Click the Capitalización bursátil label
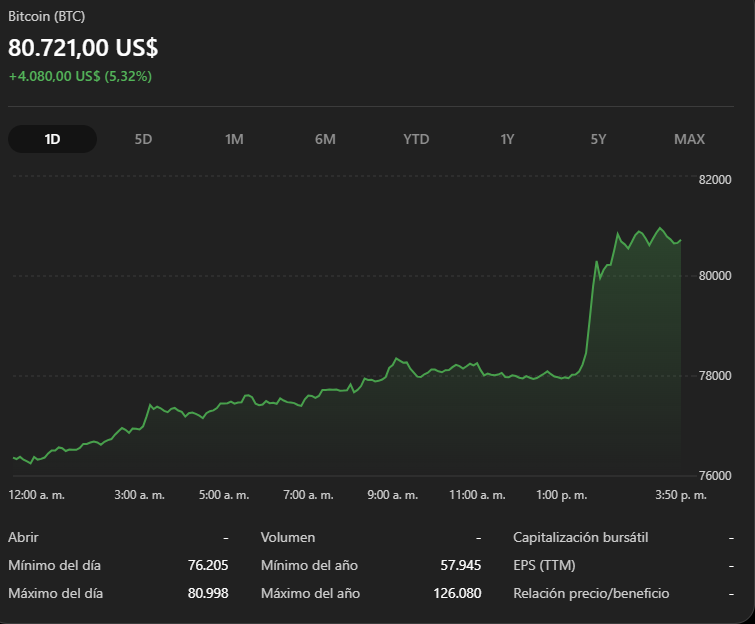755x624 pixels. (x=581, y=537)
